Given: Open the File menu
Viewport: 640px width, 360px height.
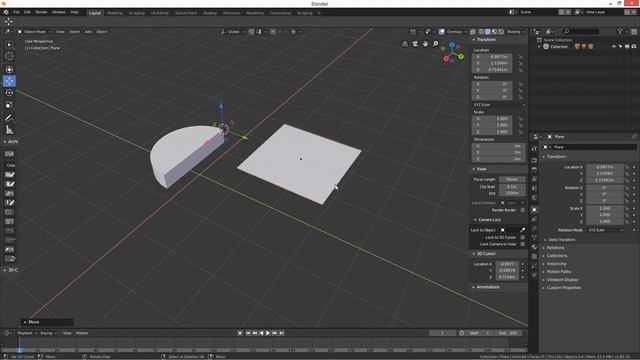Looking at the screenshot, I should pos(16,12).
